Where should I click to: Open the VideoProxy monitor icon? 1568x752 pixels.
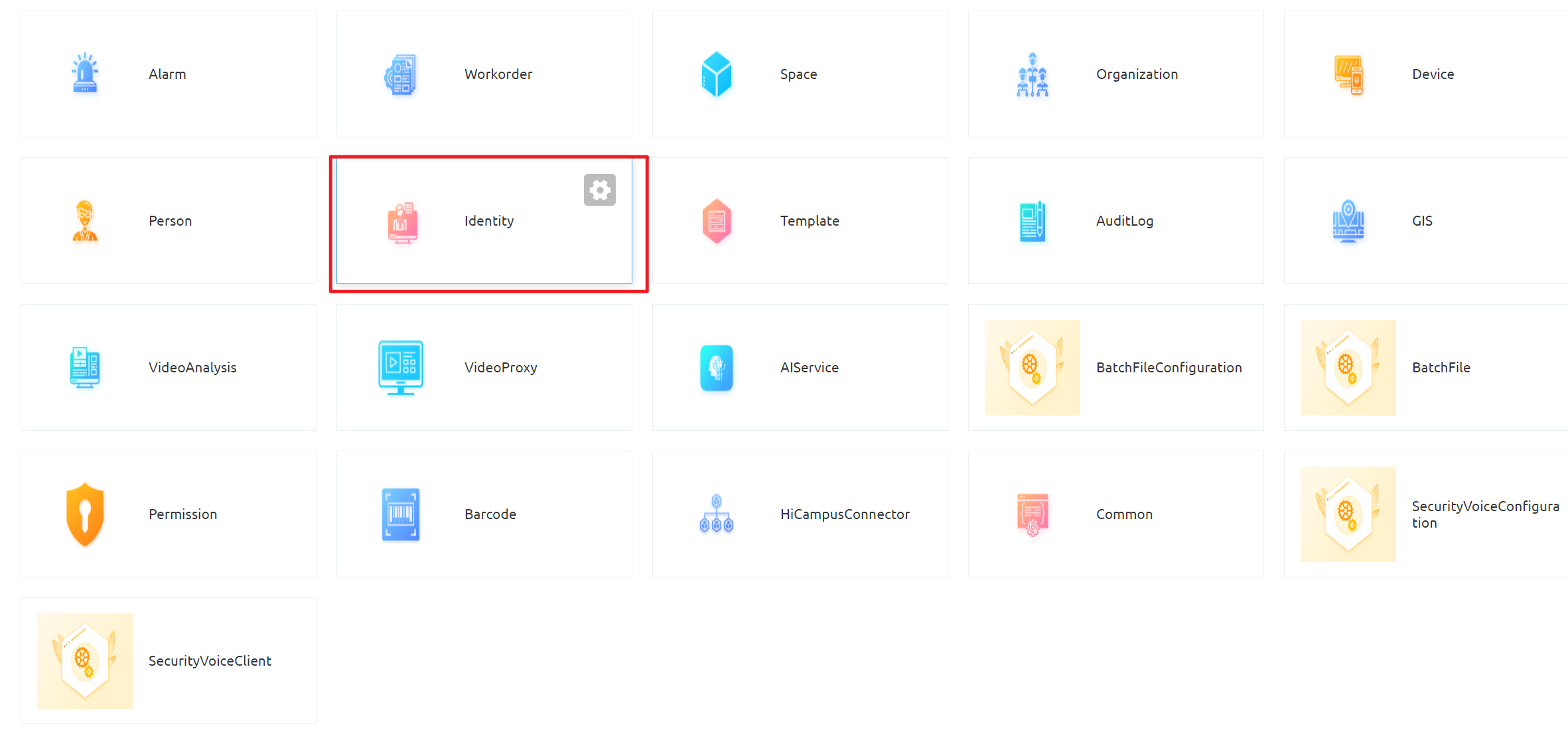coord(401,368)
